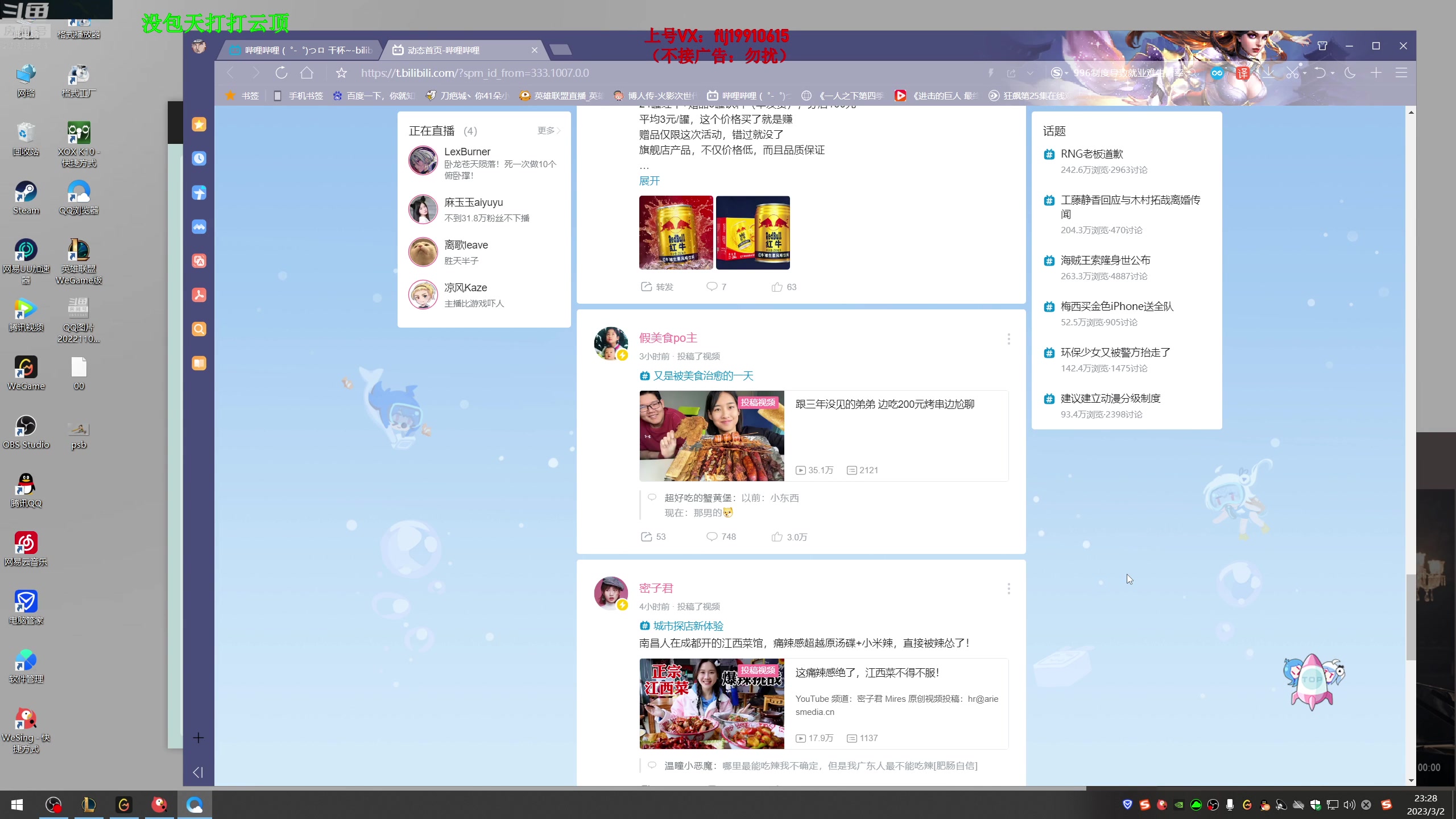1456x819 pixels.
Task: Click the rocket TOP back-to-top button
Action: click(x=1313, y=681)
